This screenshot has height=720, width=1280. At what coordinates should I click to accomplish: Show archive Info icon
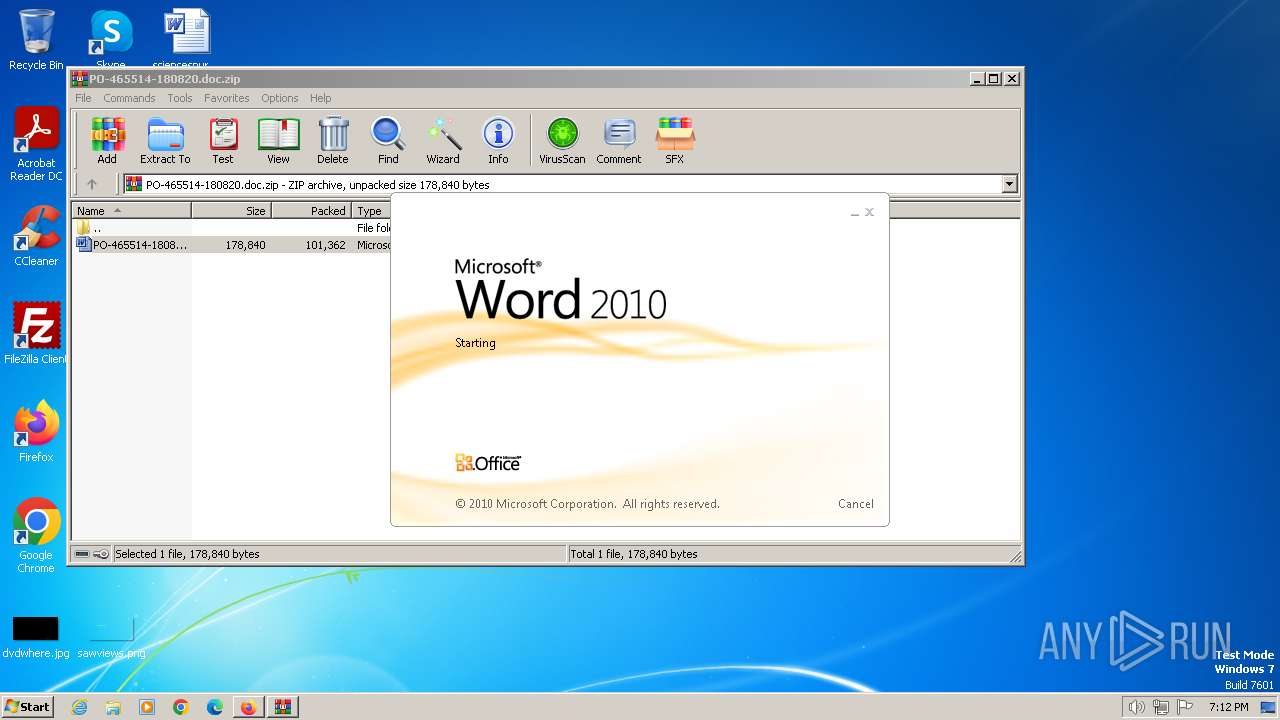click(x=498, y=140)
